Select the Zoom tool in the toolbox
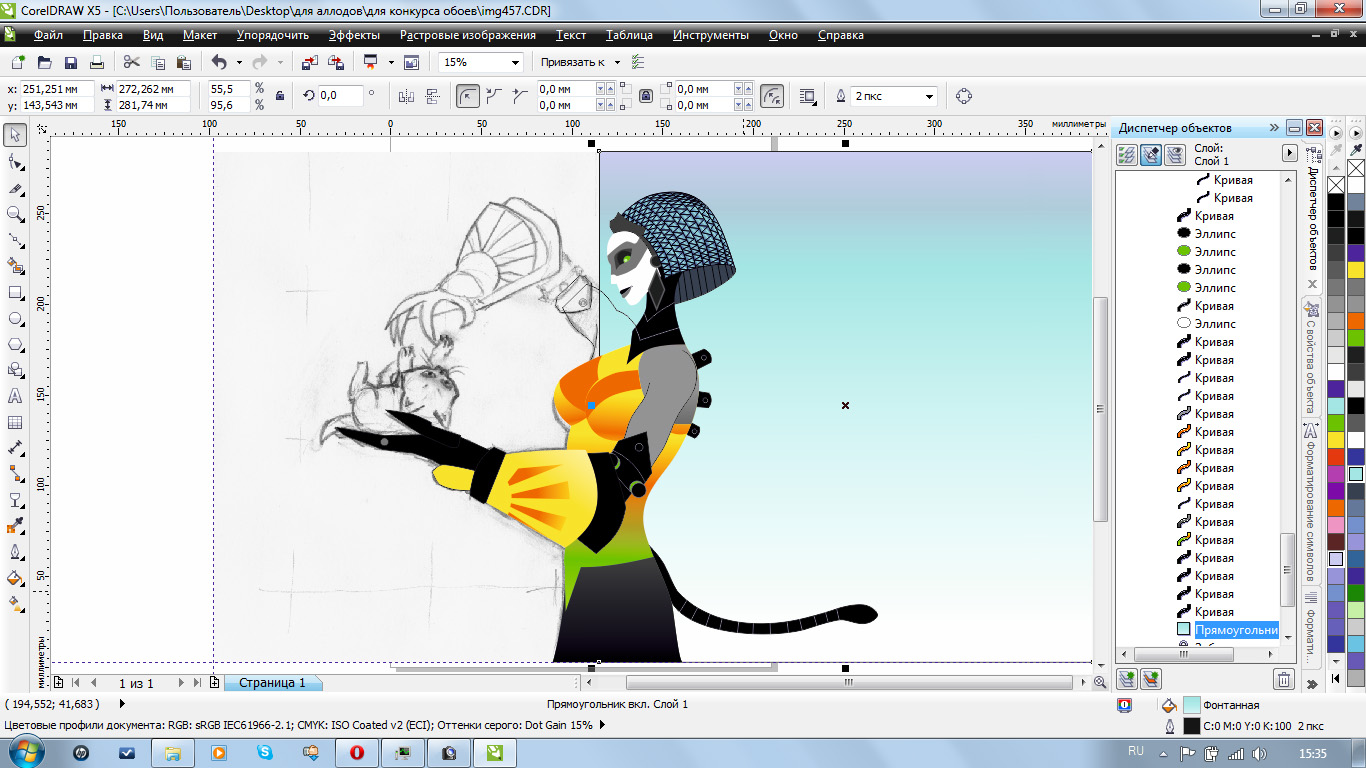 coord(15,214)
